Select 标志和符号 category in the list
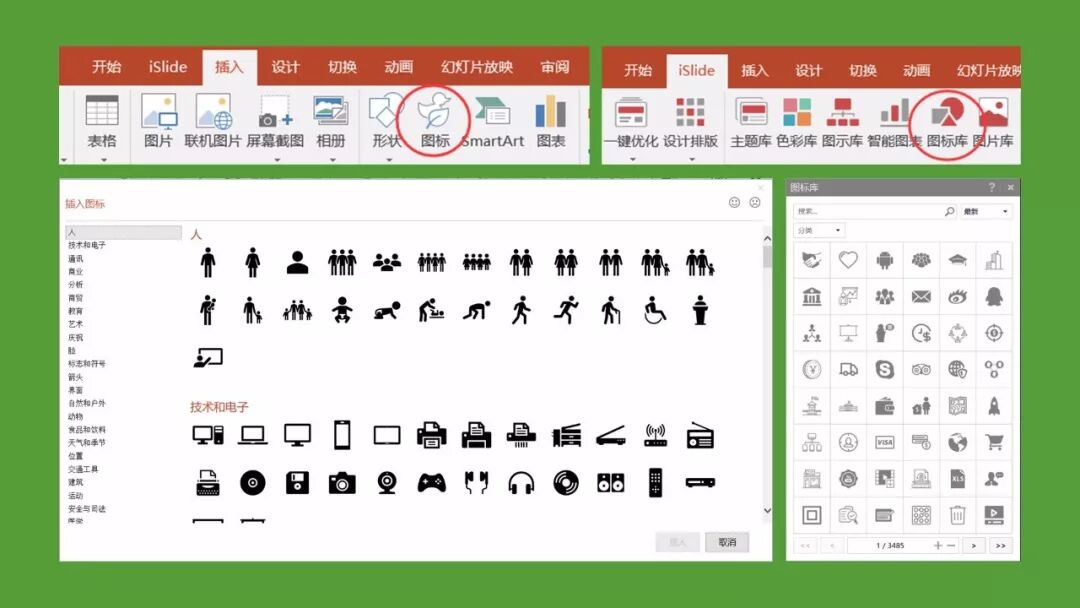Viewport: 1080px width, 608px height. click(x=87, y=364)
